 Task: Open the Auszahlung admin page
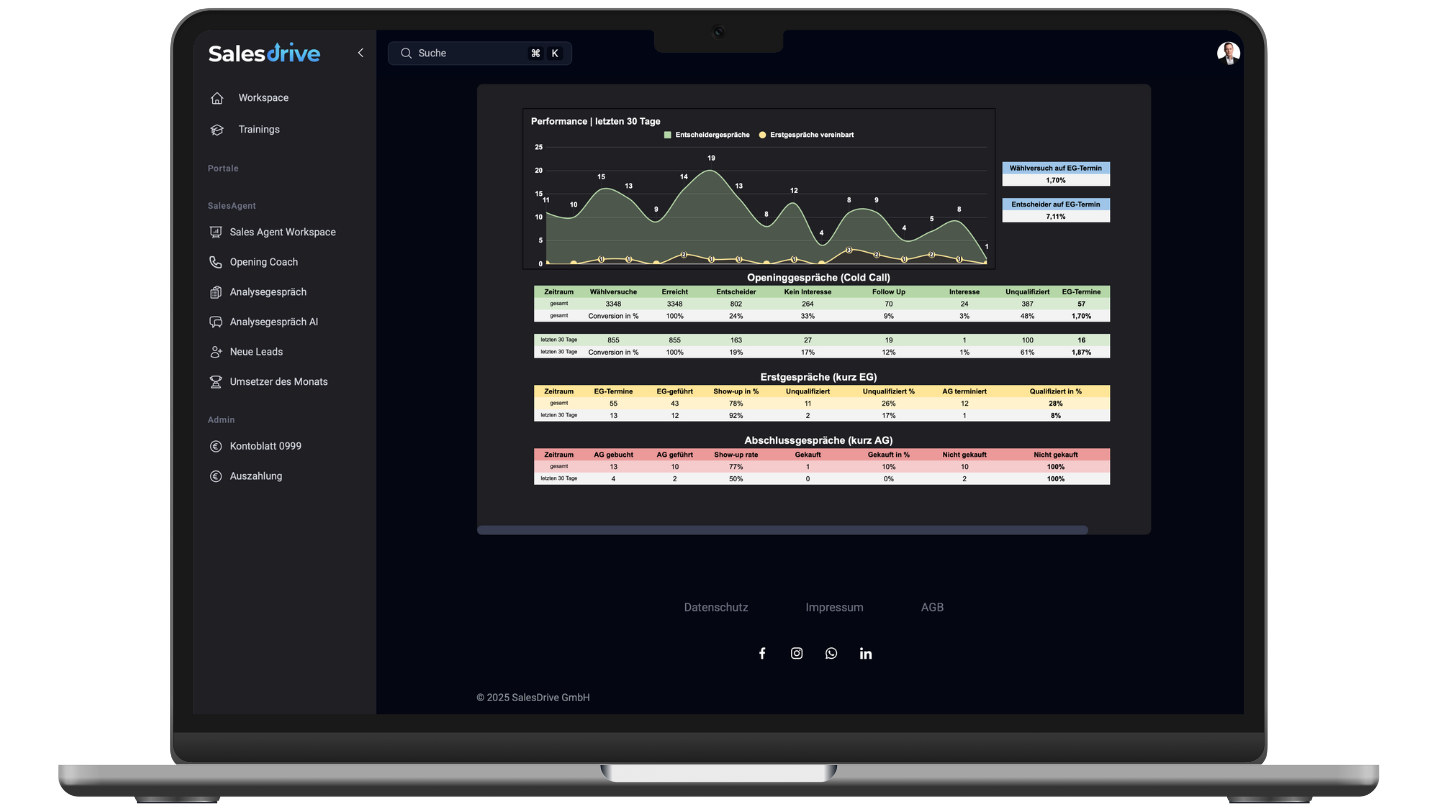[x=256, y=476]
